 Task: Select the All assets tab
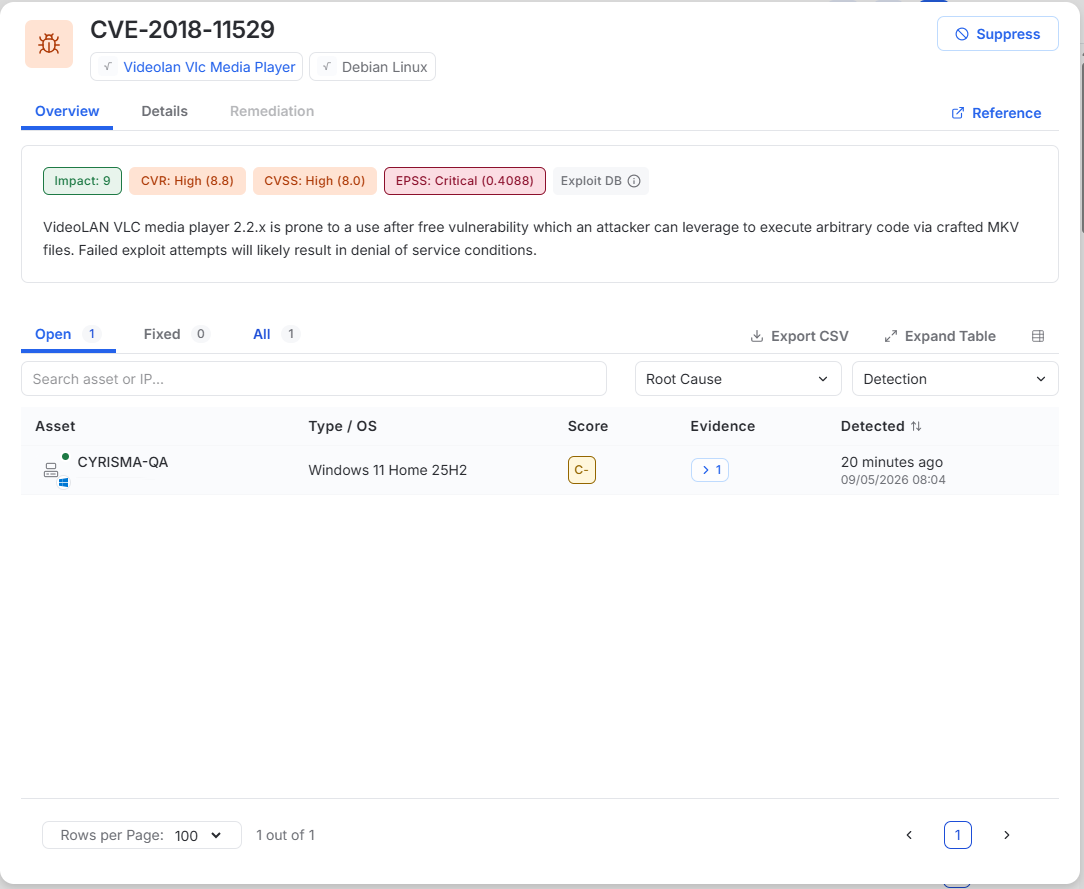click(276, 335)
